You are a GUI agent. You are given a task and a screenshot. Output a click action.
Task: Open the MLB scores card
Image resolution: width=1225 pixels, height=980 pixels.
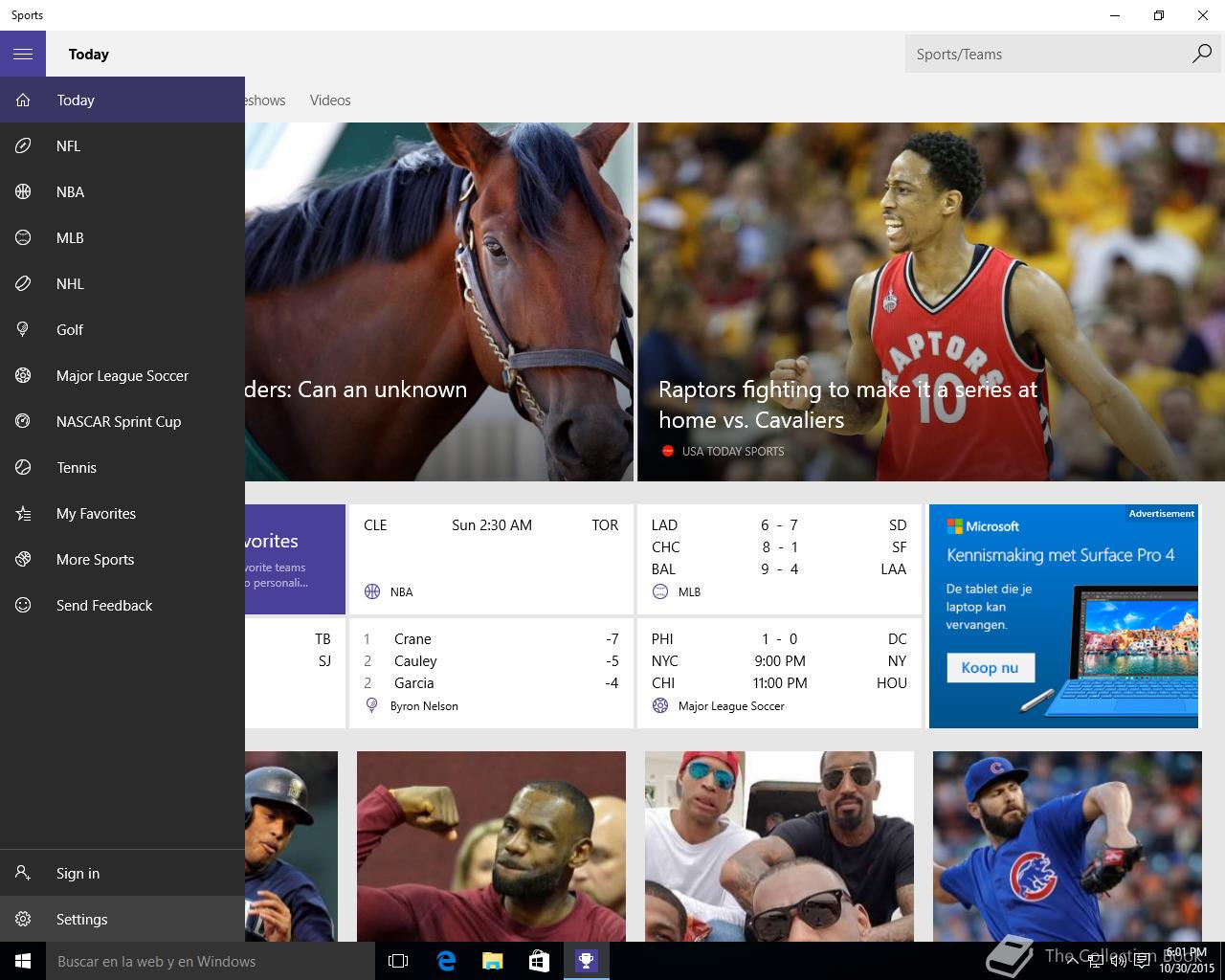(x=779, y=559)
